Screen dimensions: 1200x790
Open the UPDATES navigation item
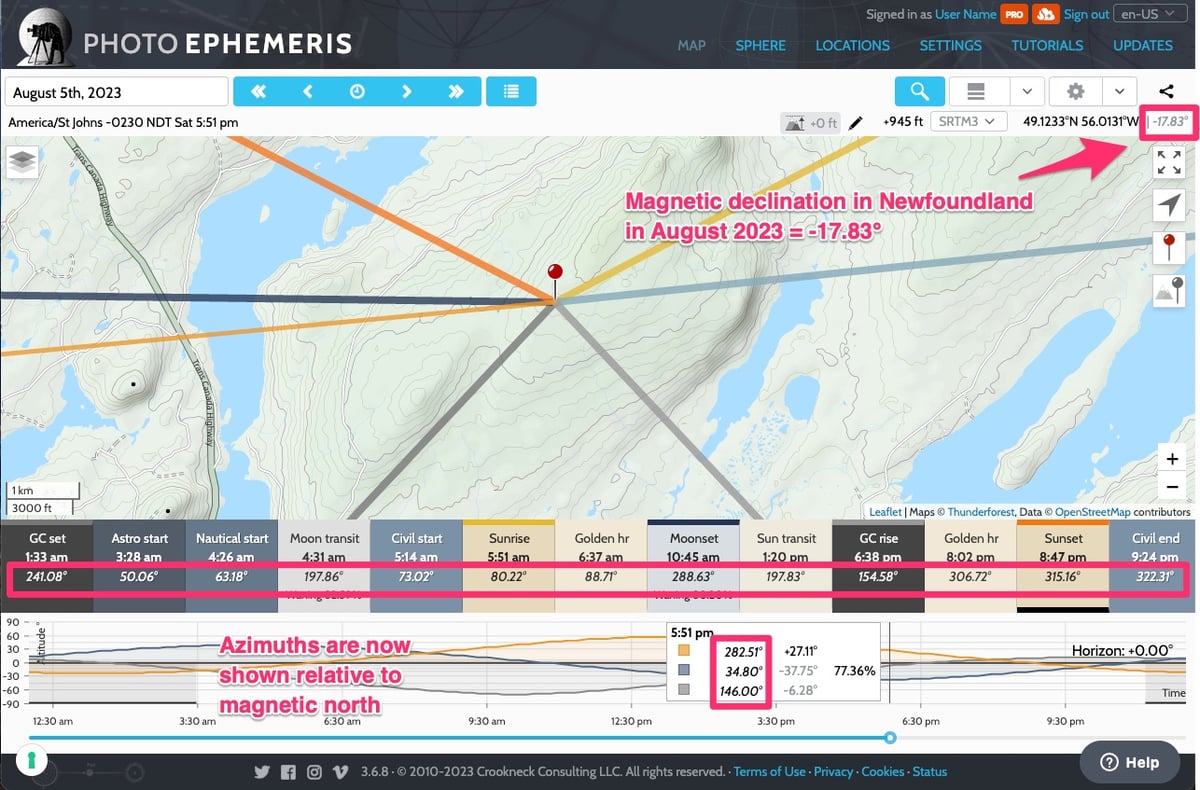[1143, 45]
